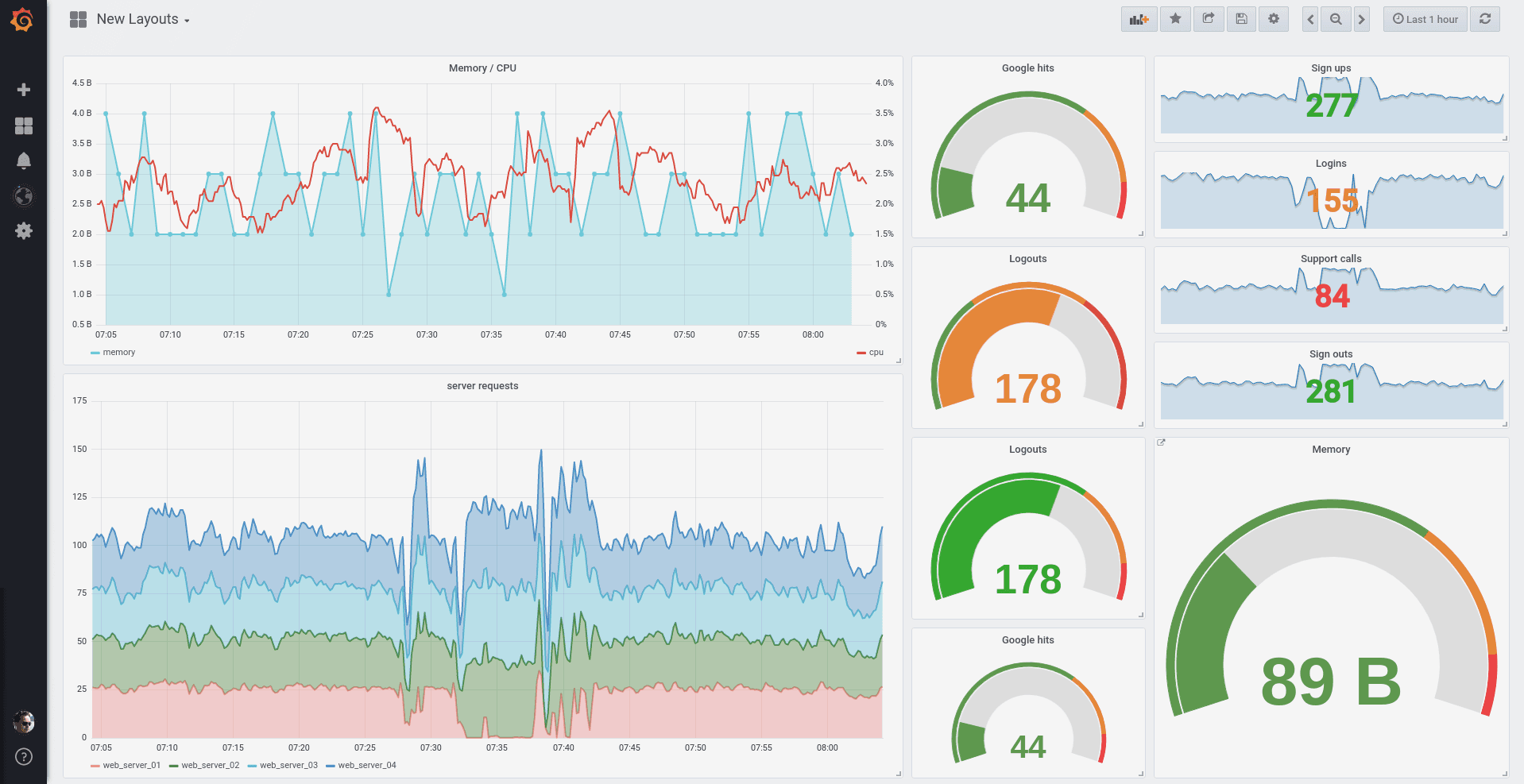The image size is (1524, 784).
Task: Star this dashboard as favorite
Action: (x=1175, y=19)
